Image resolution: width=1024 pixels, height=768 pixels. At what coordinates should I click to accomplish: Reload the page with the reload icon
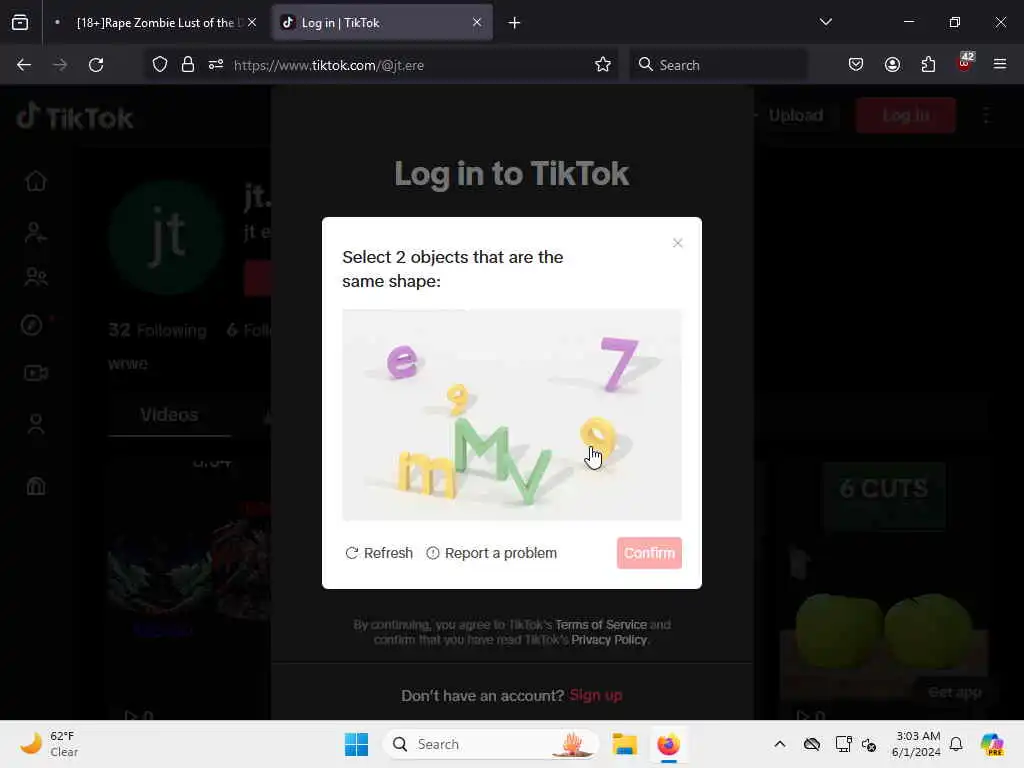(96, 65)
